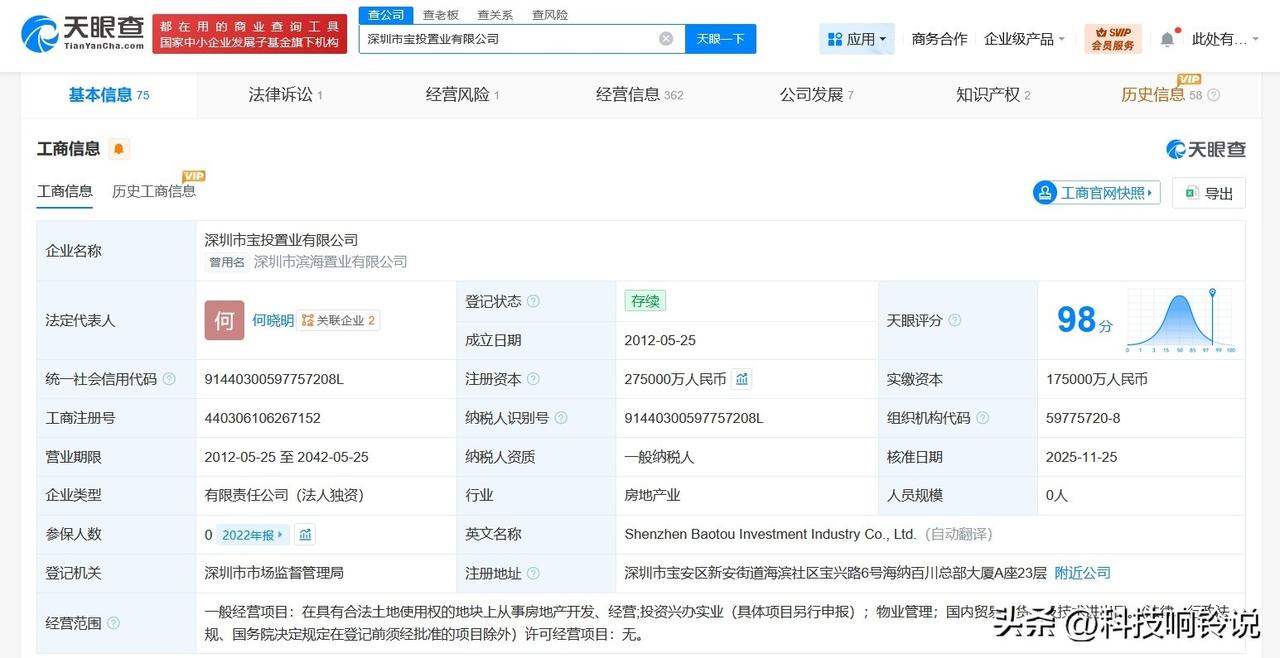Open the 经营信息 tab

640,95
